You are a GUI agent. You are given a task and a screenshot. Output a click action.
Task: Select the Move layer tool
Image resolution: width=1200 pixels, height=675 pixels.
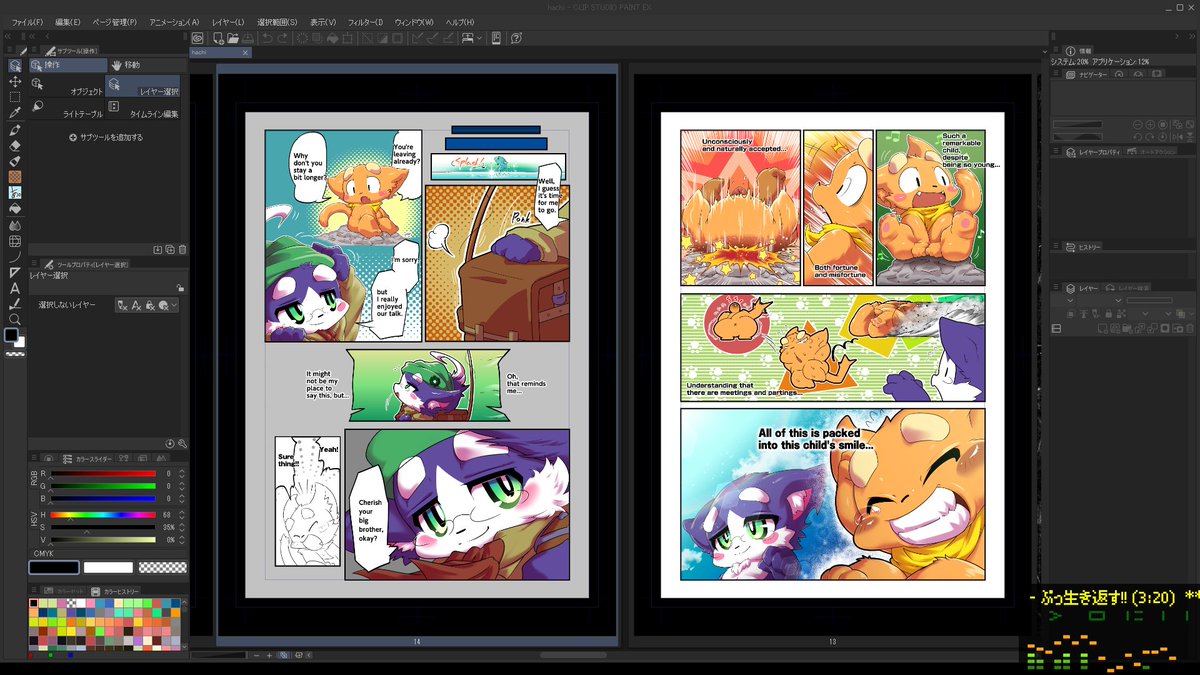pyautogui.click(x=15, y=82)
